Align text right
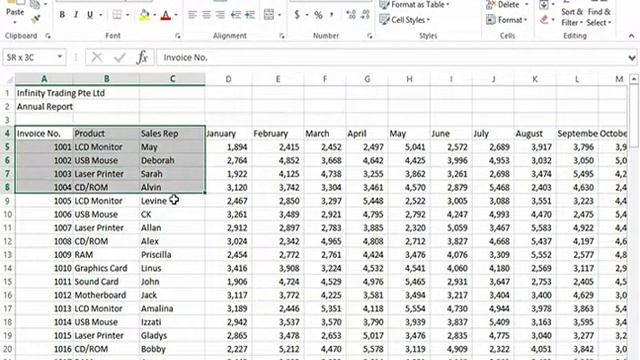640x360 pixels. pyautogui.click(x=220, y=15)
